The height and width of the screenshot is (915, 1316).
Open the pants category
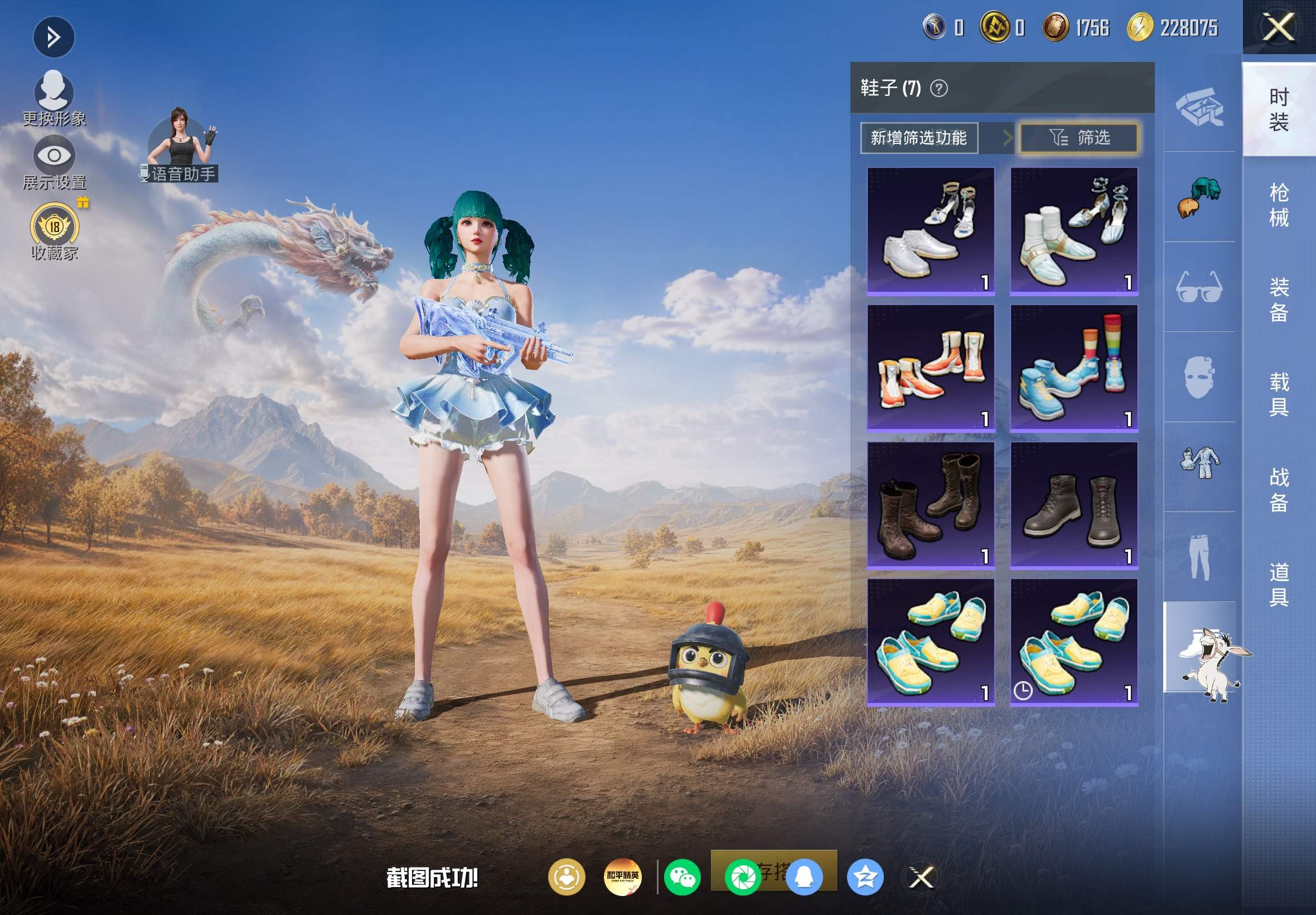click(1199, 557)
